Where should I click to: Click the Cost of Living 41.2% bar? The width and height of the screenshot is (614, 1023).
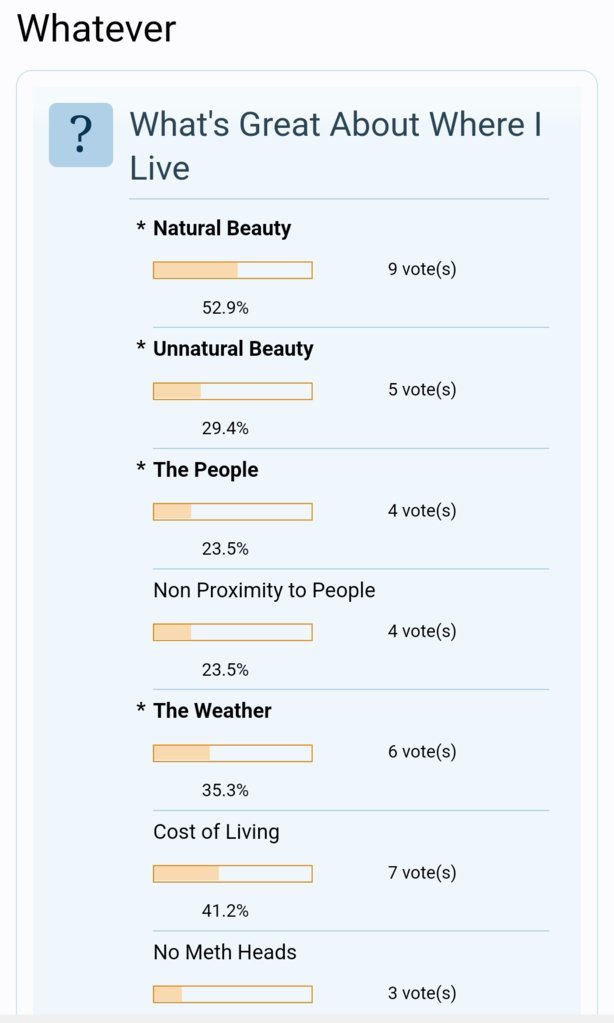[232, 874]
